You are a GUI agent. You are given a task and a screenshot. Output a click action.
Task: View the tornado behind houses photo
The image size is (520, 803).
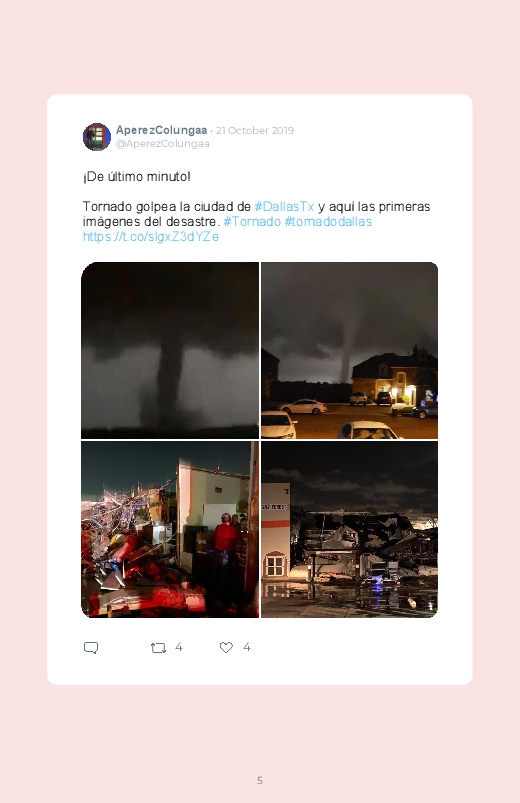pos(349,350)
